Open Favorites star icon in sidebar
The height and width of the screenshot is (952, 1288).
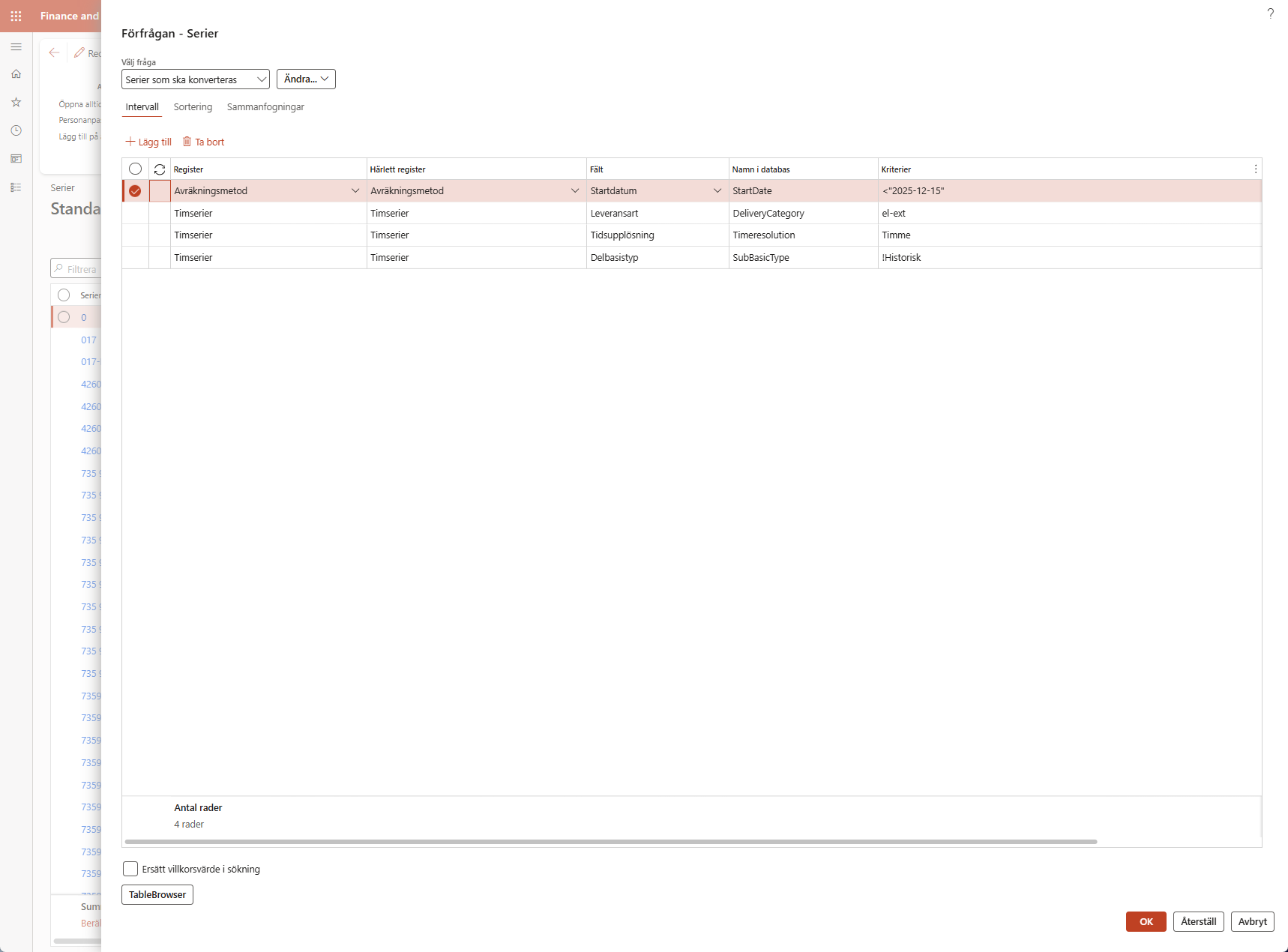[x=16, y=102]
